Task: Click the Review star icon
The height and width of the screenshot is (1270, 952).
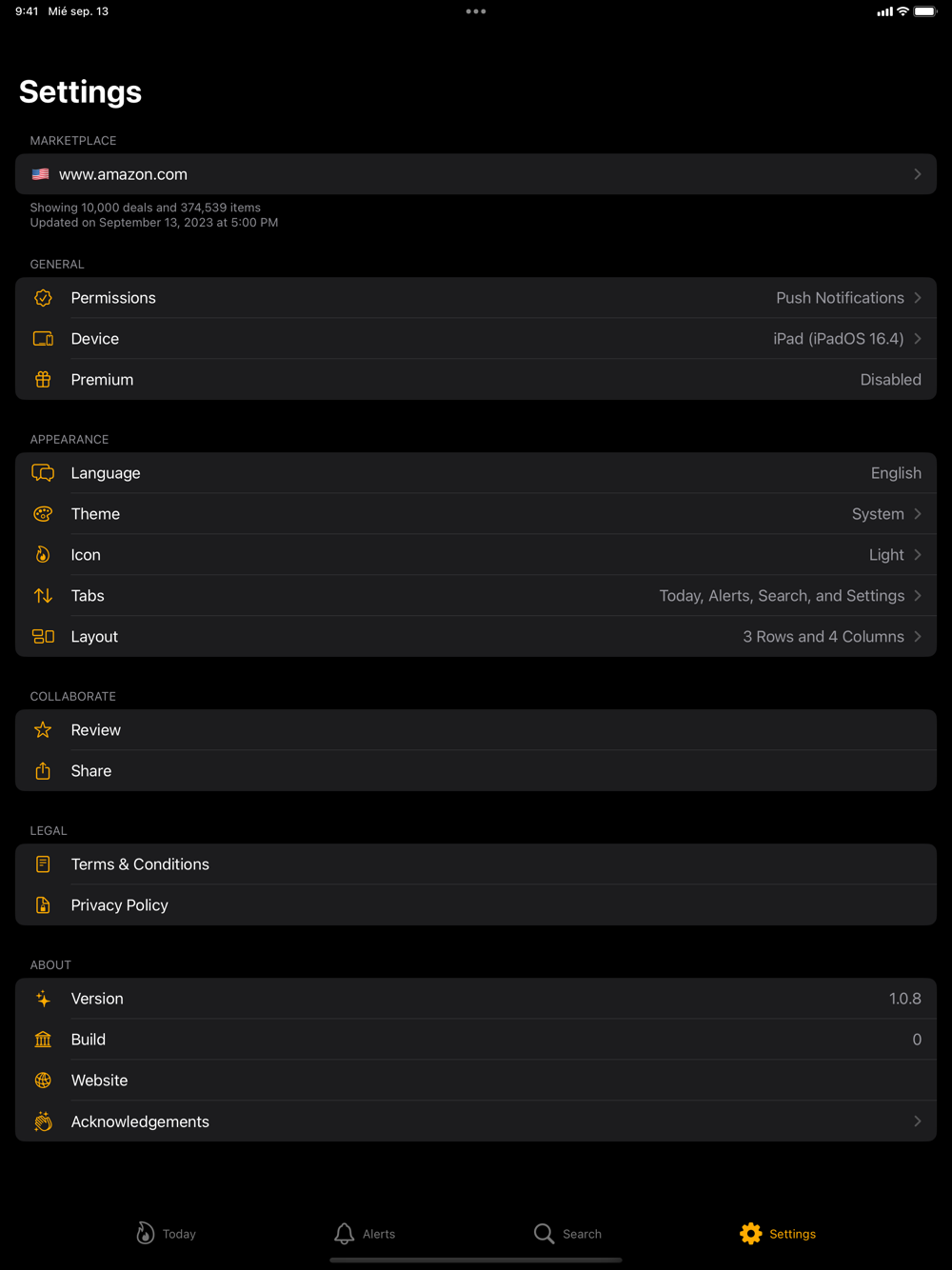Action: pyautogui.click(x=43, y=730)
